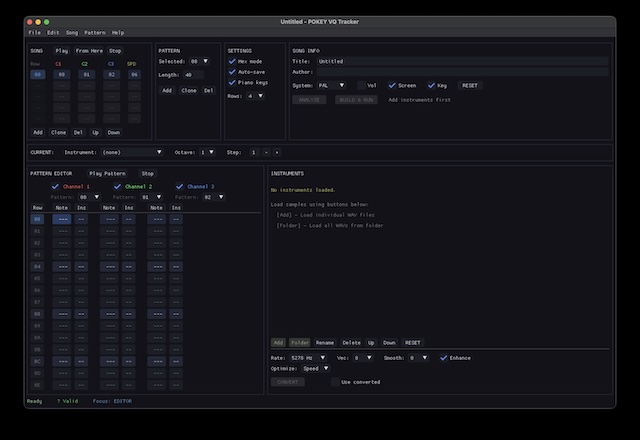Image resolution: width=640 pixels, height=440 pixels.
Task: Click the Folder button in Instruments
Action: click(x=299, y=342)
